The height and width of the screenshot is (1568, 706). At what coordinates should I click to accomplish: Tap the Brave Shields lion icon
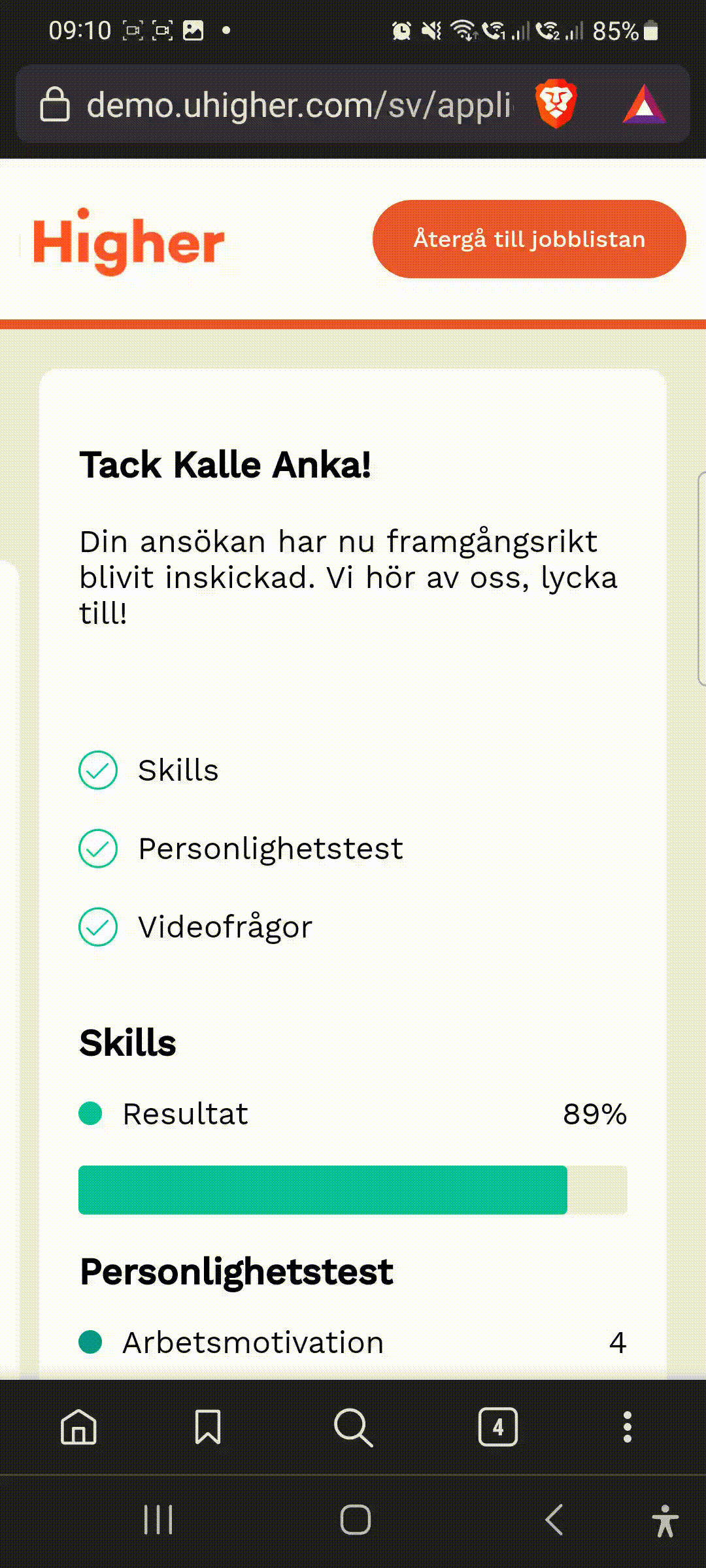click(x=556, y=104)
